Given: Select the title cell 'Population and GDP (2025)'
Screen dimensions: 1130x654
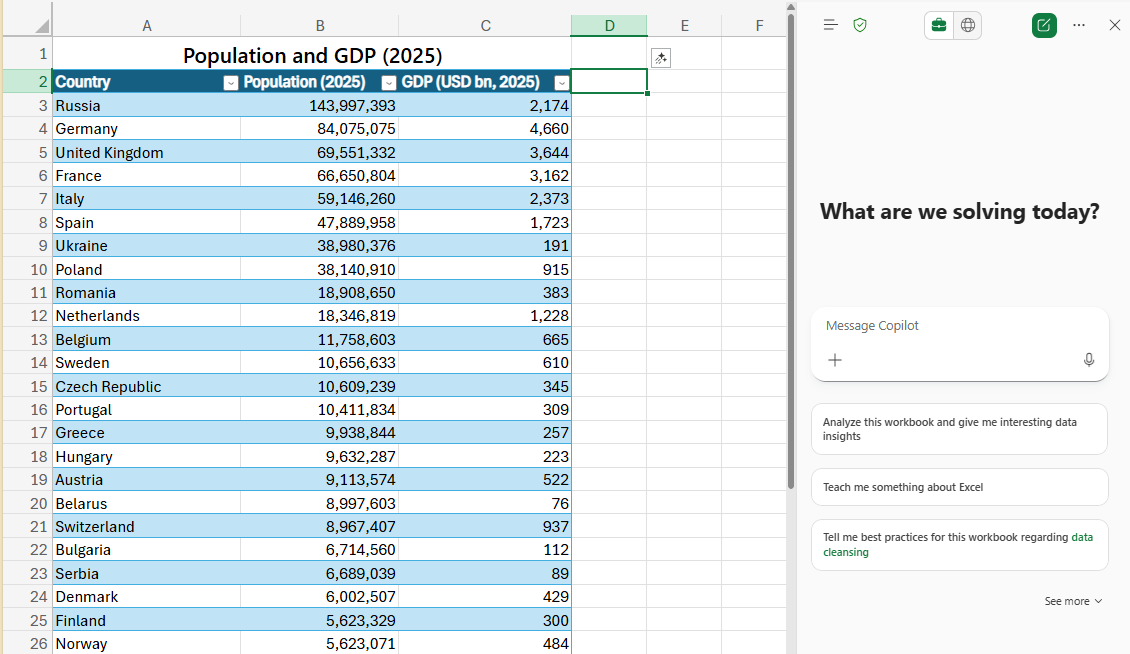Looking at the screenshot, I should (x=312, y=55).
